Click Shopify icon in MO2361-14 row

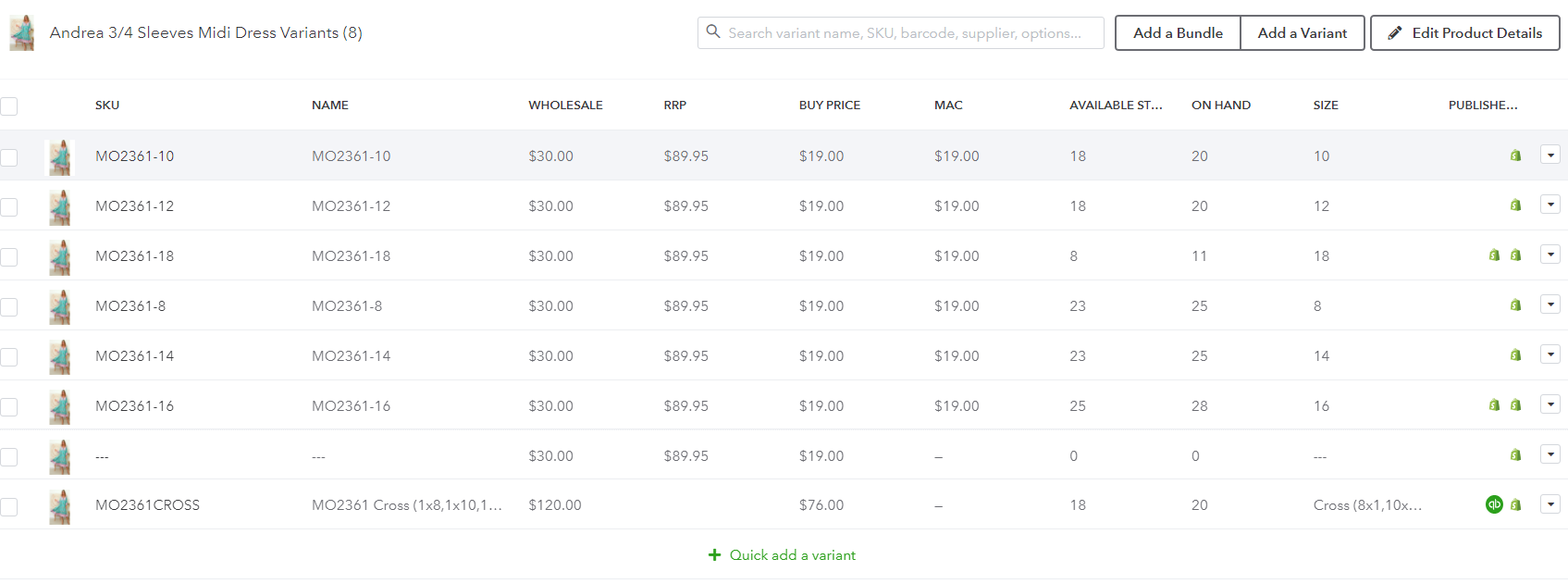coord(1515,355)
